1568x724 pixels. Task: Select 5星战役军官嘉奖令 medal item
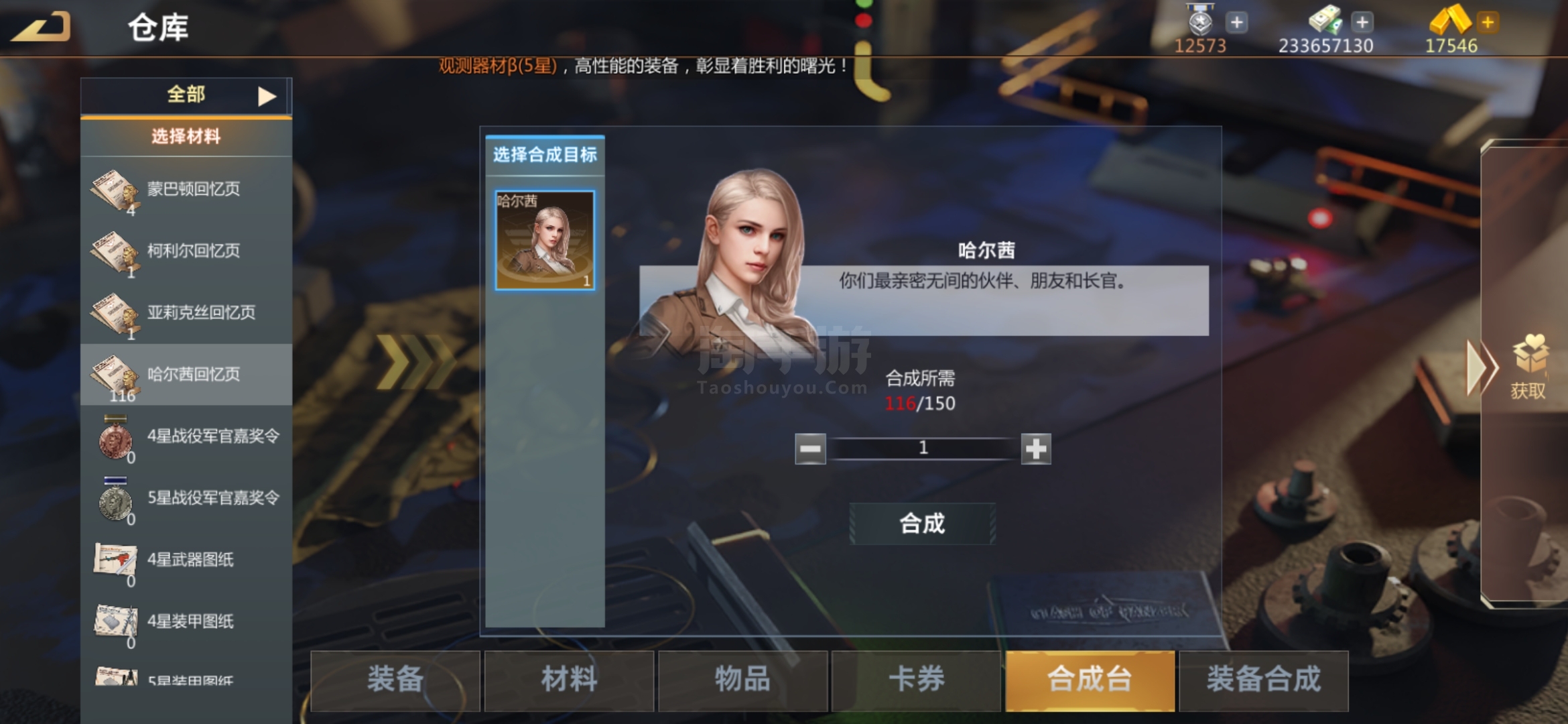[186, 498]
